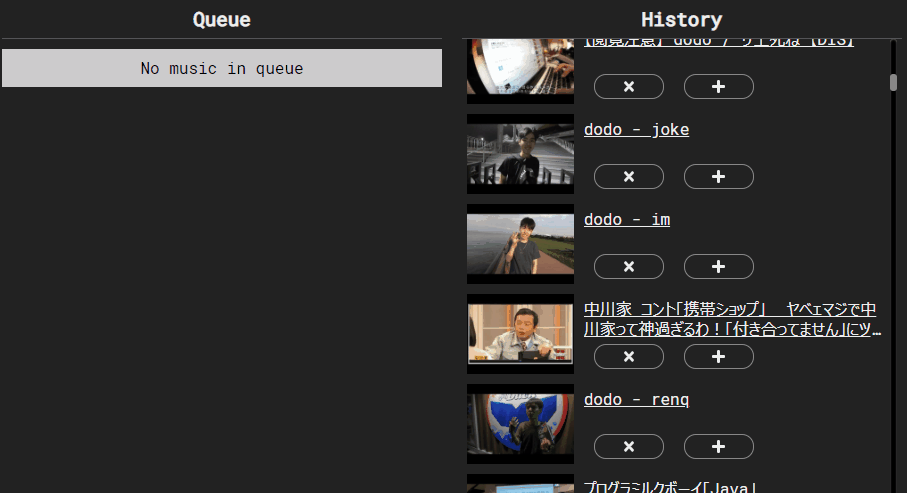The height and width of the screenshot is (493, 907).
Task: Click the 中川家 コント video thumbnail
Action: 521,334
